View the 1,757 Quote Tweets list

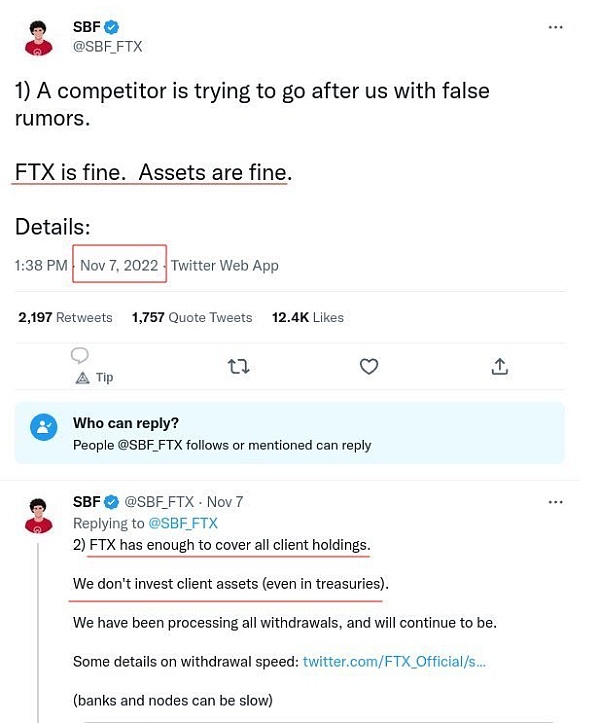click(x=192, y=317)
